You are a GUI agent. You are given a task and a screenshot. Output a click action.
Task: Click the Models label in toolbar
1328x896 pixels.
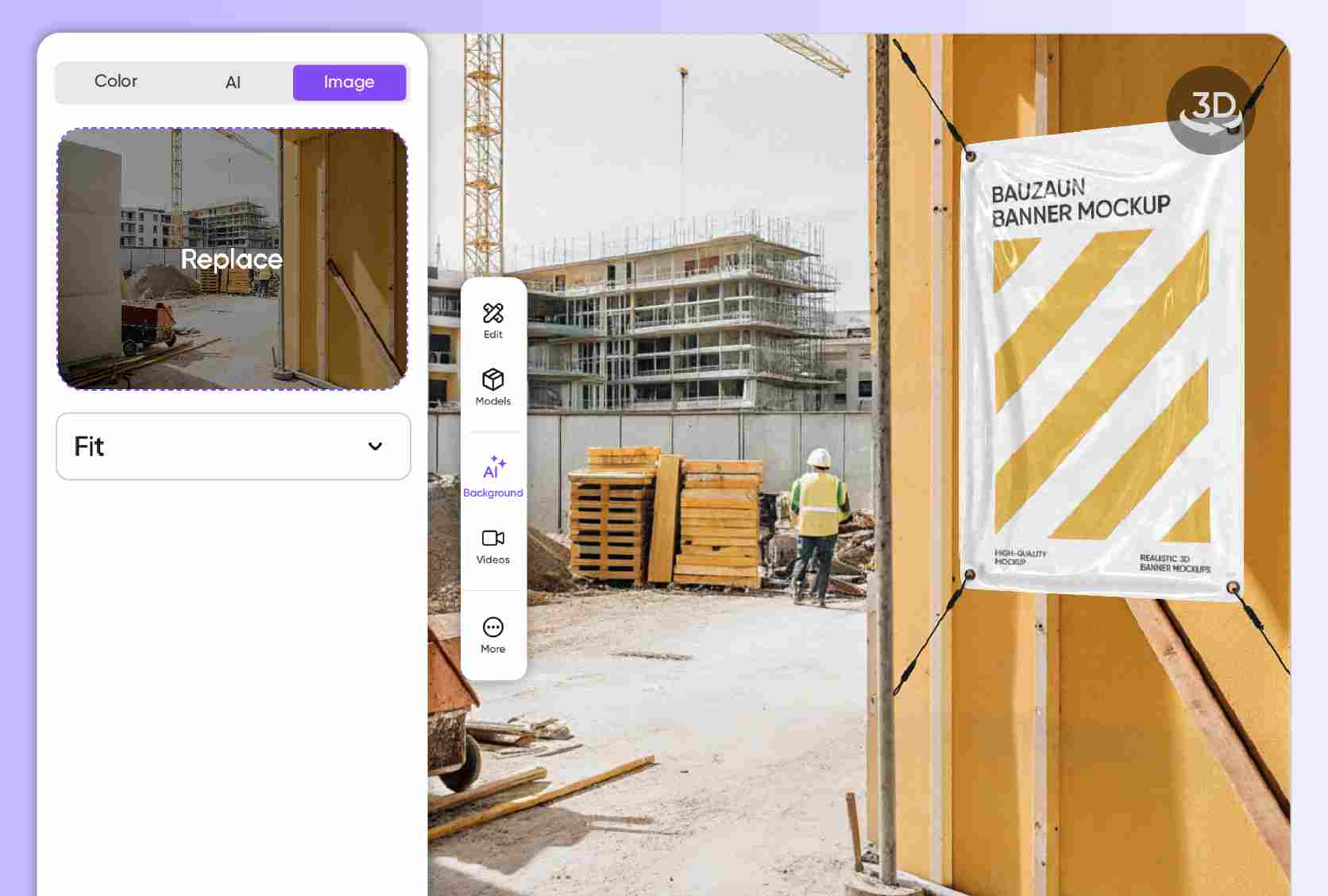tap(493, 401)
